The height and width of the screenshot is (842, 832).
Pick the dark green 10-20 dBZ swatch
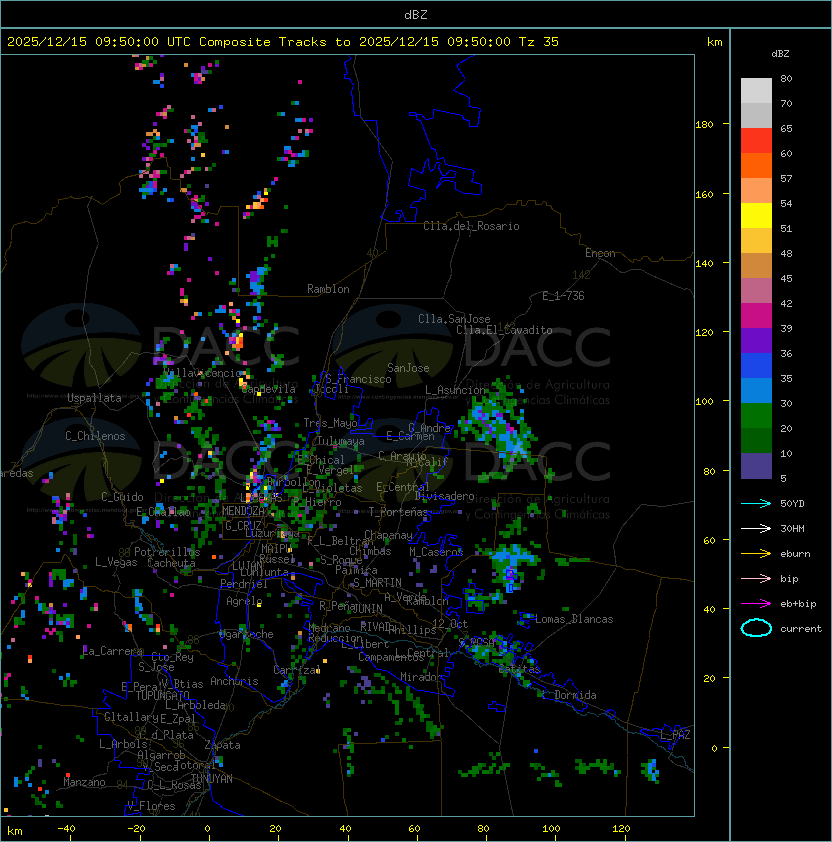pos(756,440)
